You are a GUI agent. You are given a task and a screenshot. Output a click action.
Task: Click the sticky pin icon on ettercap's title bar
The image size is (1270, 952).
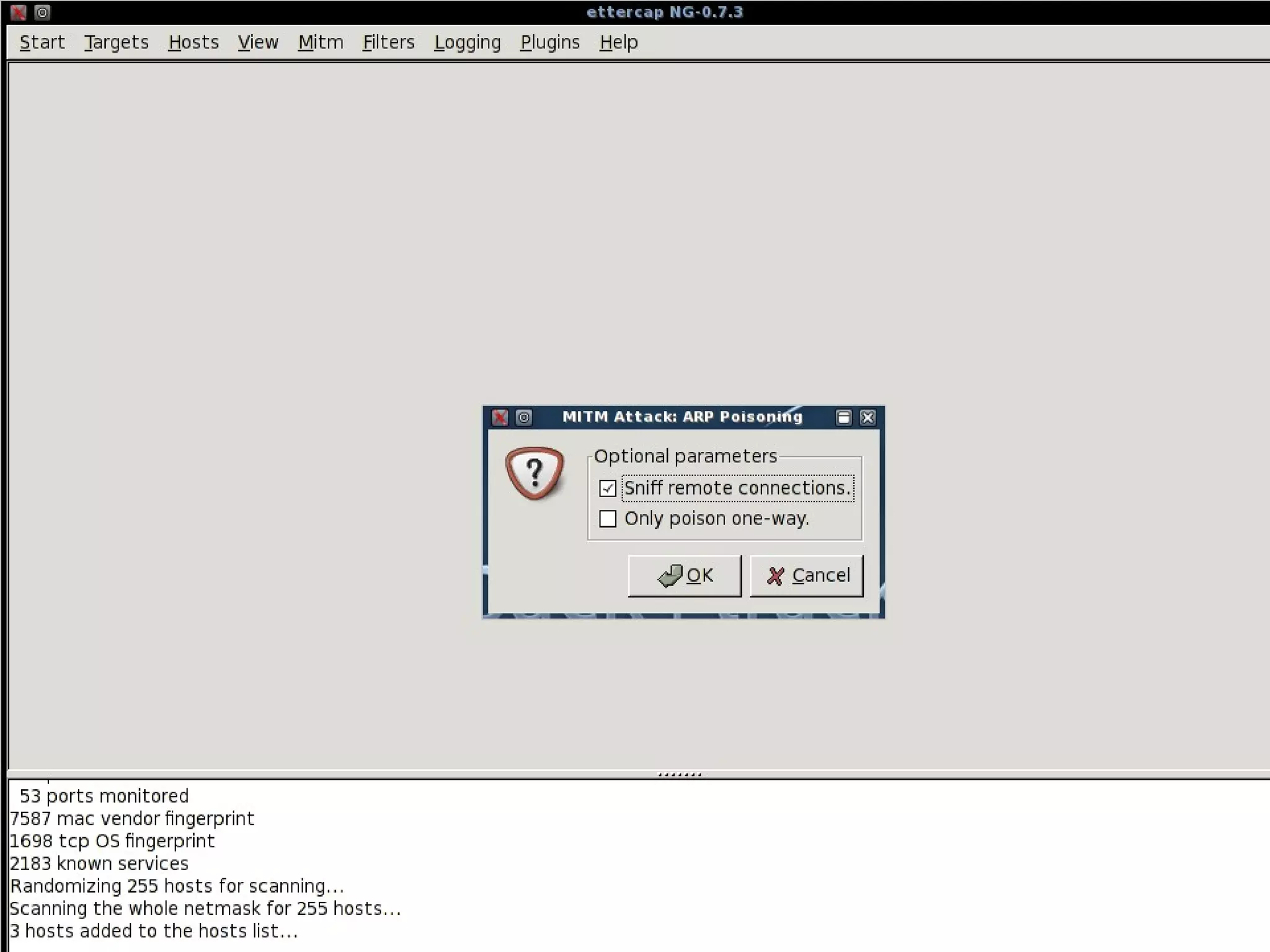click(42, 12)
